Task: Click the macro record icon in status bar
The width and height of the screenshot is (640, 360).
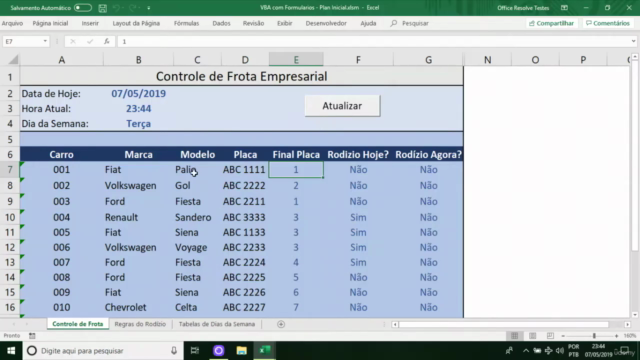Action: click(32, 336)
